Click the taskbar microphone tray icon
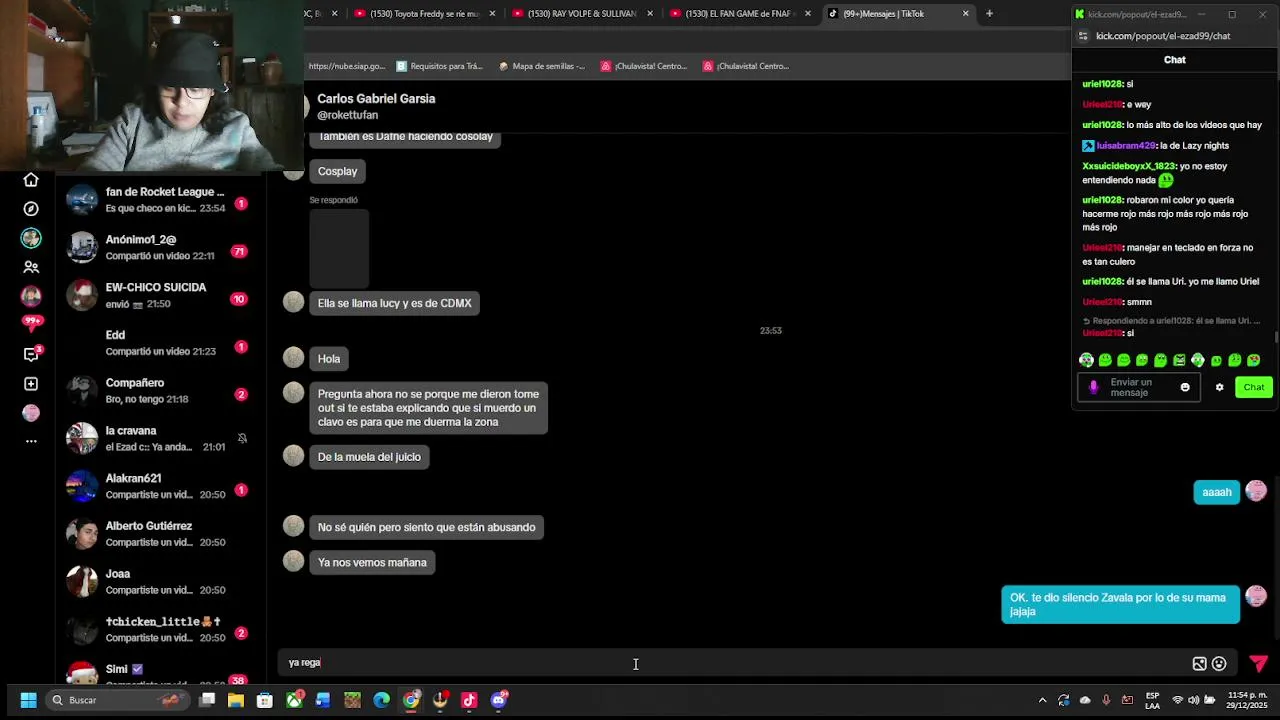Screen dimensions: 1280x720 (1106, 700)
